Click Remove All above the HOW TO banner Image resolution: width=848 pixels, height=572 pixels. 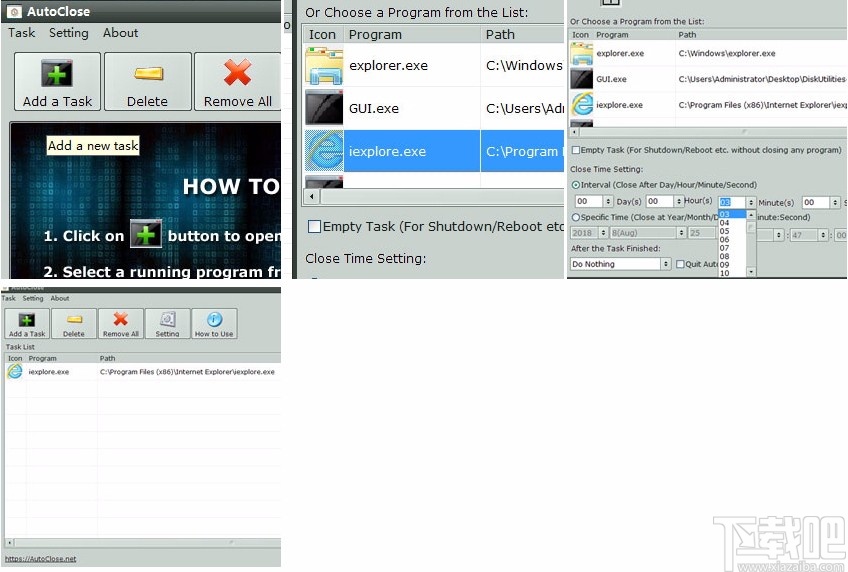237,82
